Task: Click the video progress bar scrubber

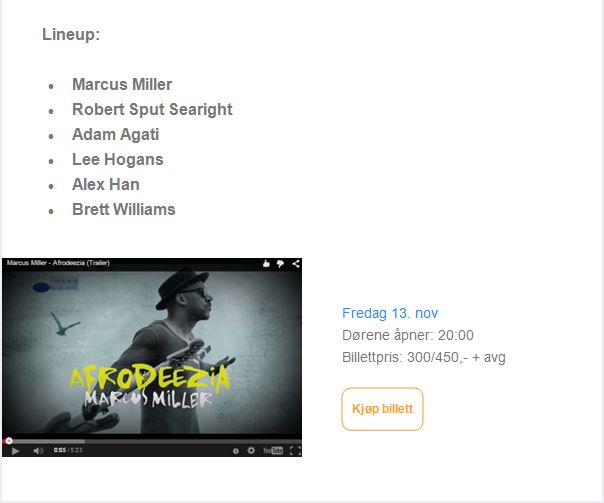Action: pyautogui.click(x=9, y=441)
